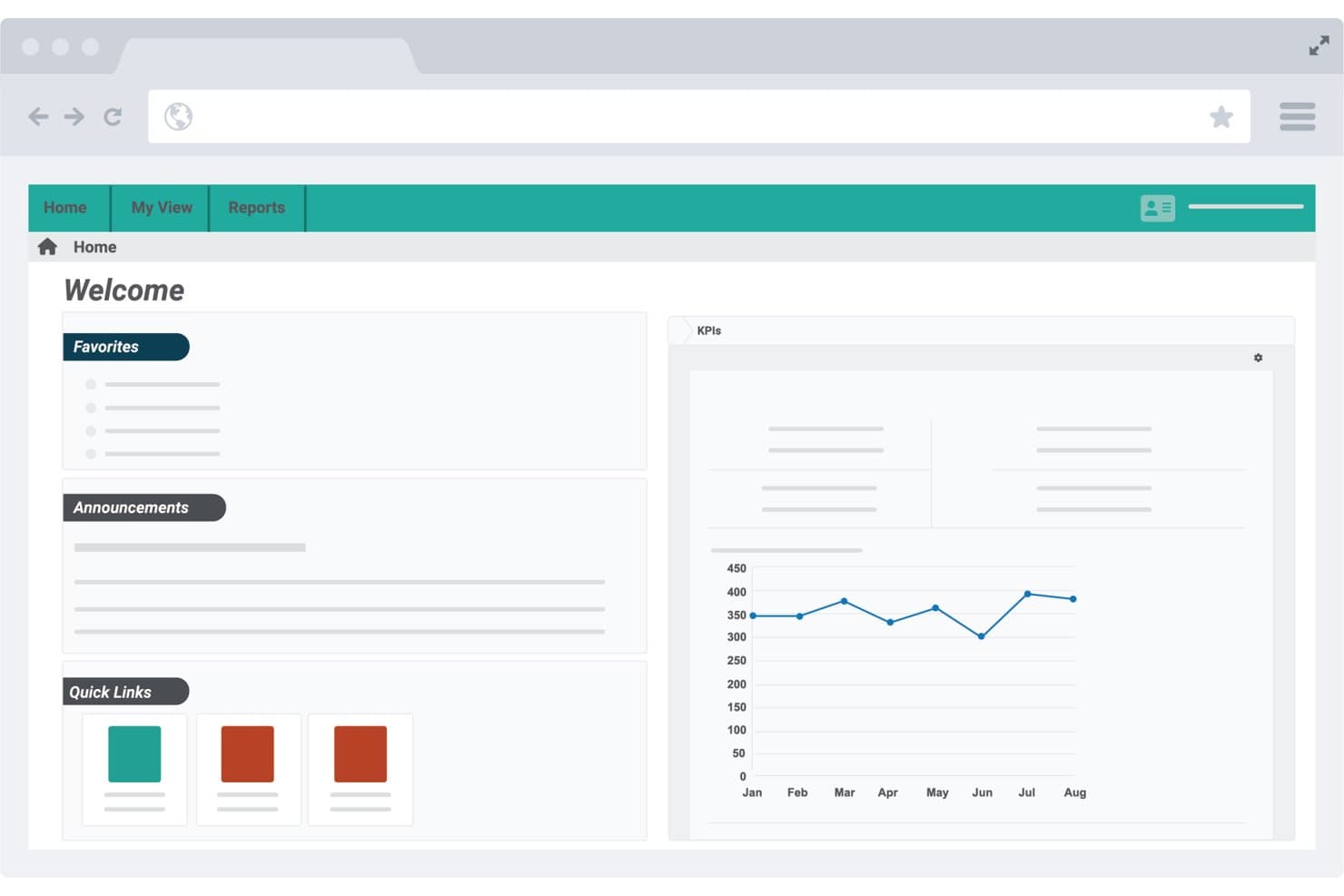
Task: Click the 450 value on the chart axis
Action: (736, 568)
